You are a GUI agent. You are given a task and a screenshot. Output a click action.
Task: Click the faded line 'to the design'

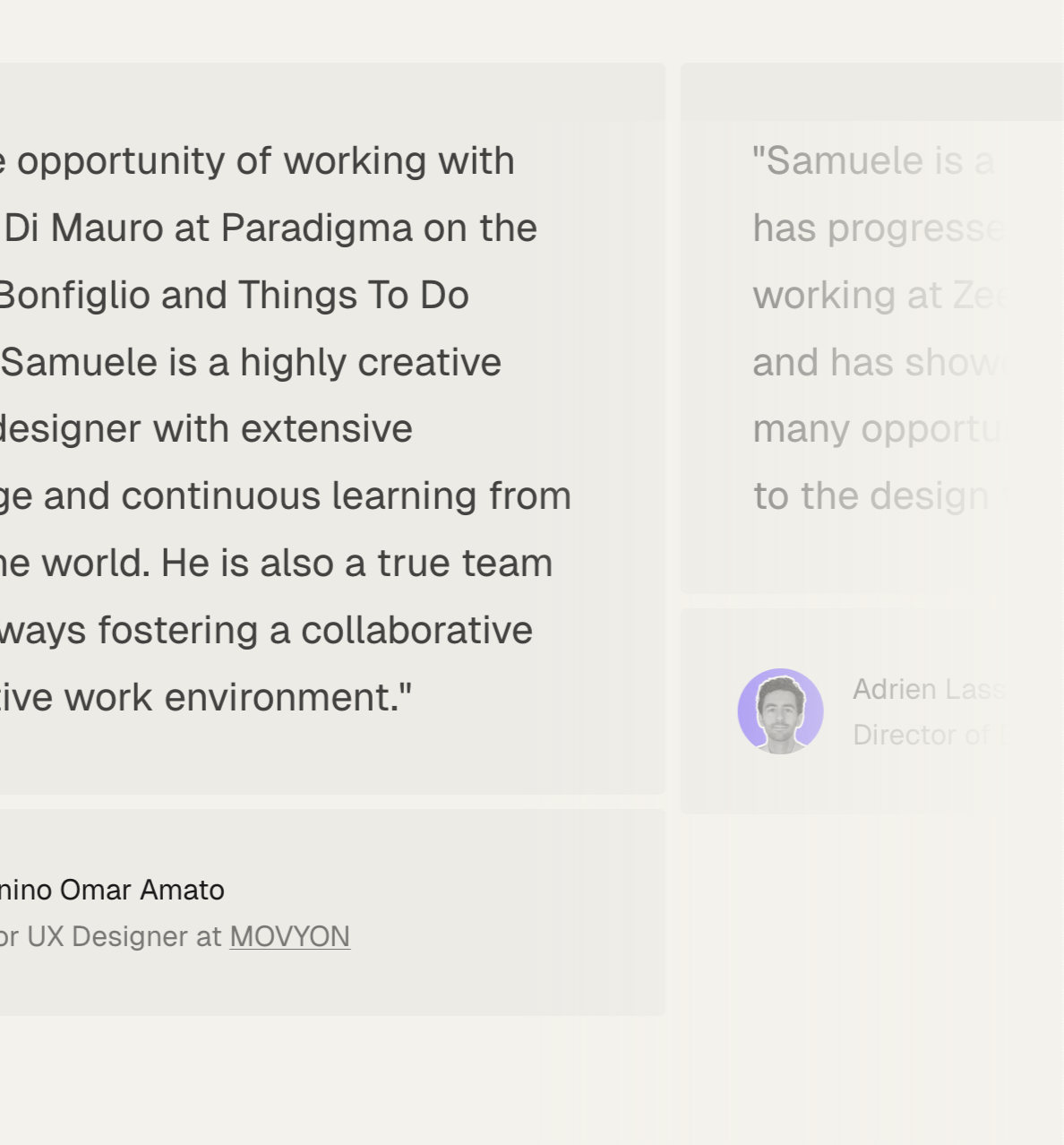[871, 496]
